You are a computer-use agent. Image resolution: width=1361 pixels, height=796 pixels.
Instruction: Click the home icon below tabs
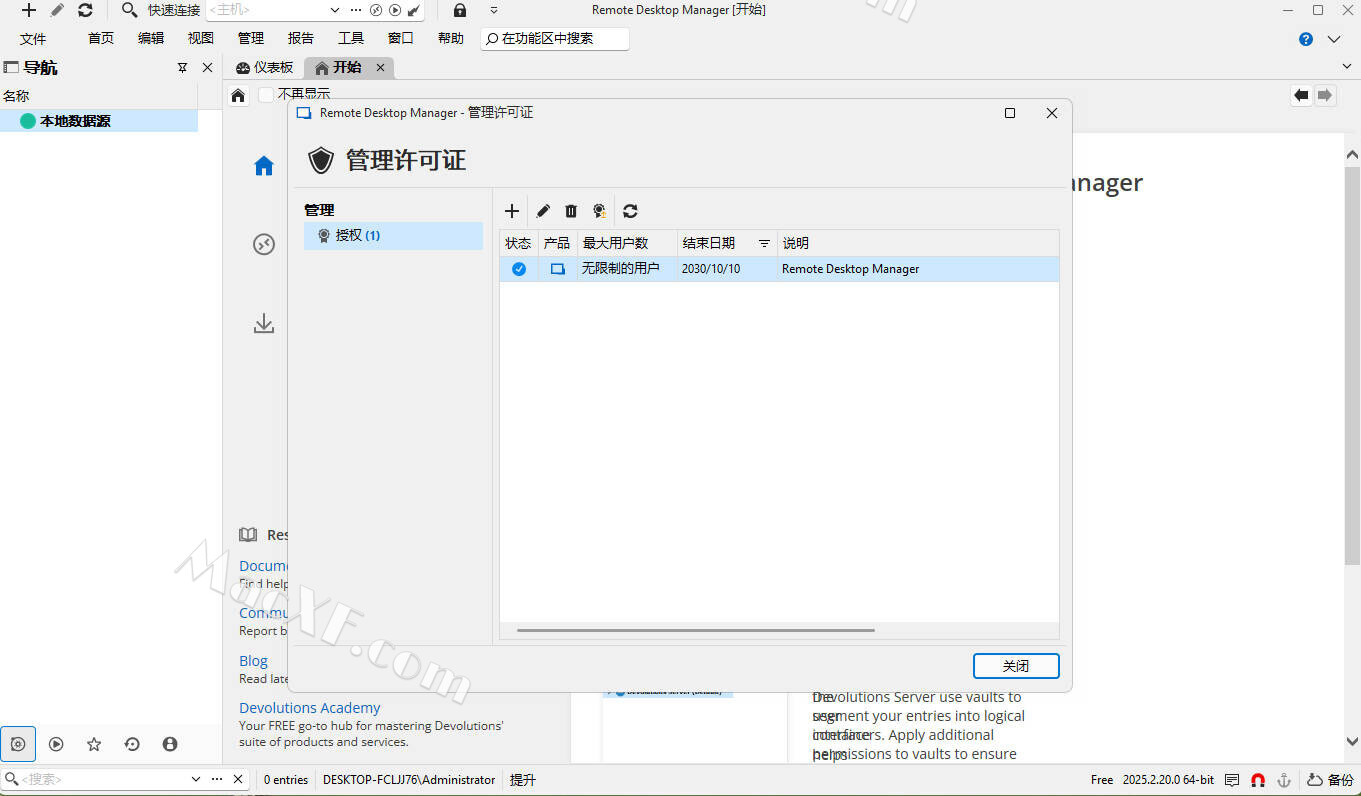(238, 96)
